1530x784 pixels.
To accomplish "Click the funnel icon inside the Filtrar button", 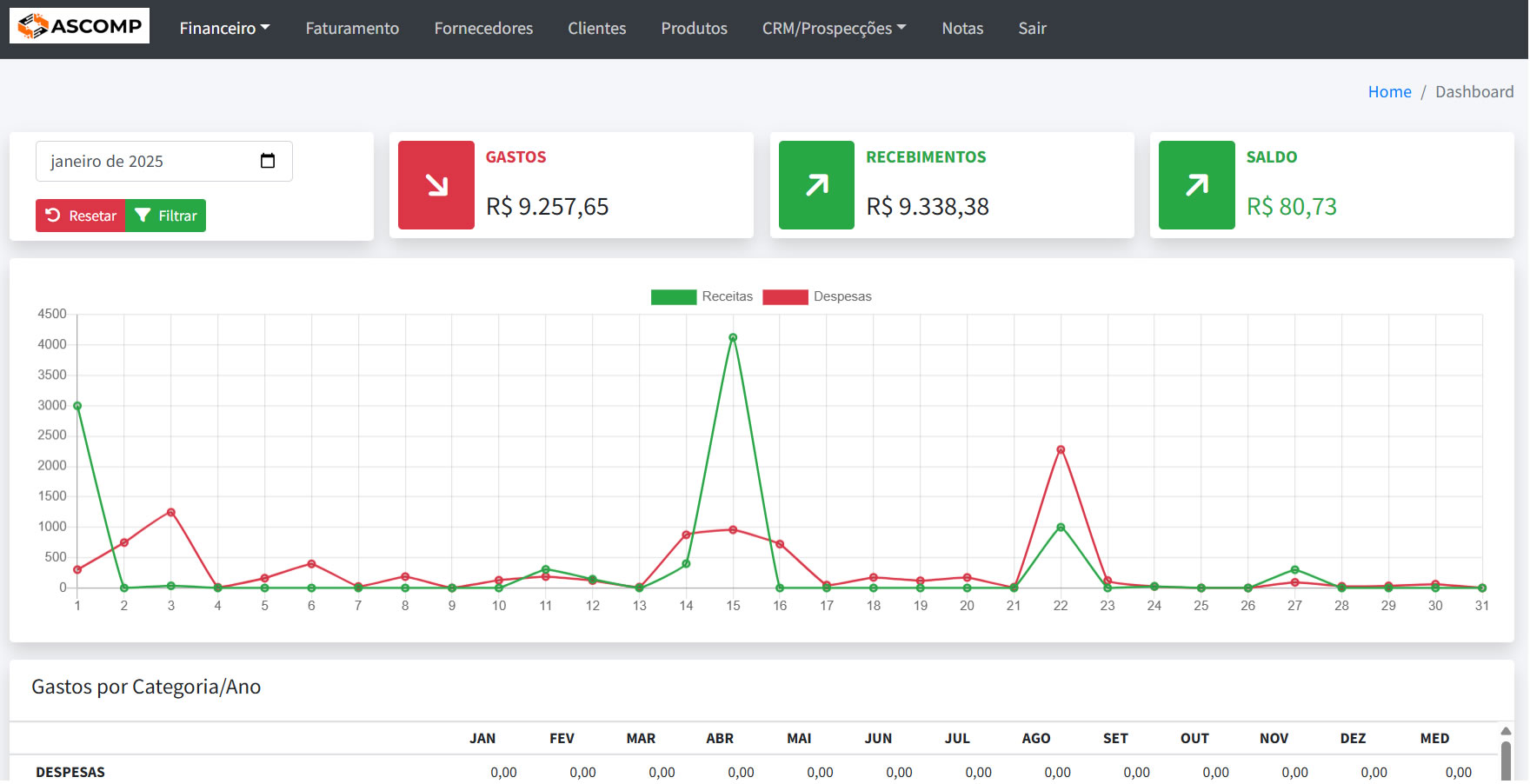I will click(142, 215).
